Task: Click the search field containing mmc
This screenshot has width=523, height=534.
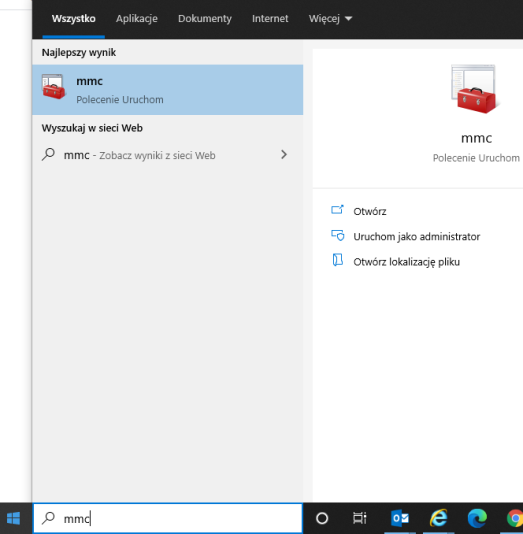Action: (x=168, y=518)
